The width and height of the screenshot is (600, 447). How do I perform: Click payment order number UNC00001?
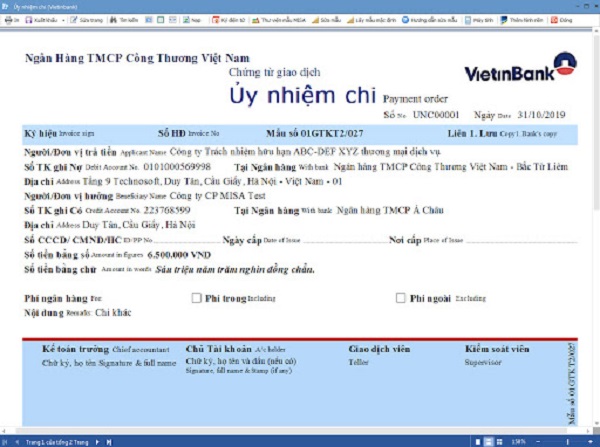click(x=435, y=115)
